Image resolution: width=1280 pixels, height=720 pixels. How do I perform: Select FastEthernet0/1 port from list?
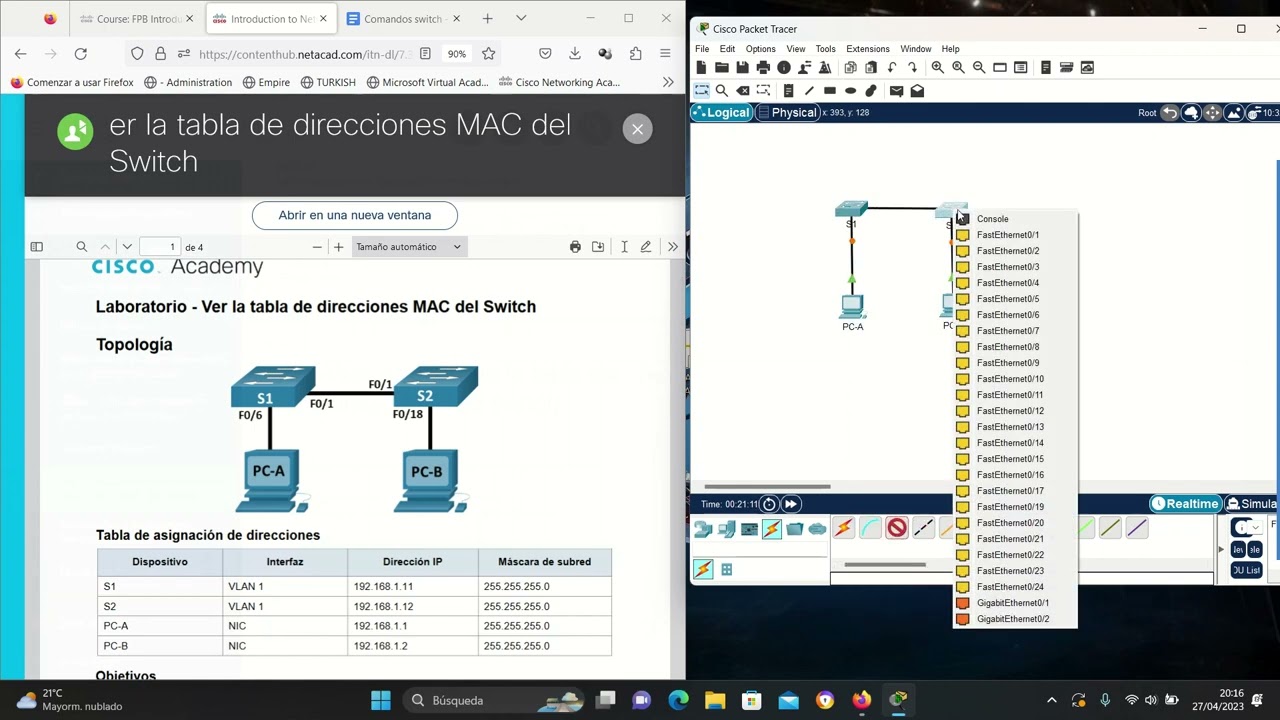point(1015,235)
